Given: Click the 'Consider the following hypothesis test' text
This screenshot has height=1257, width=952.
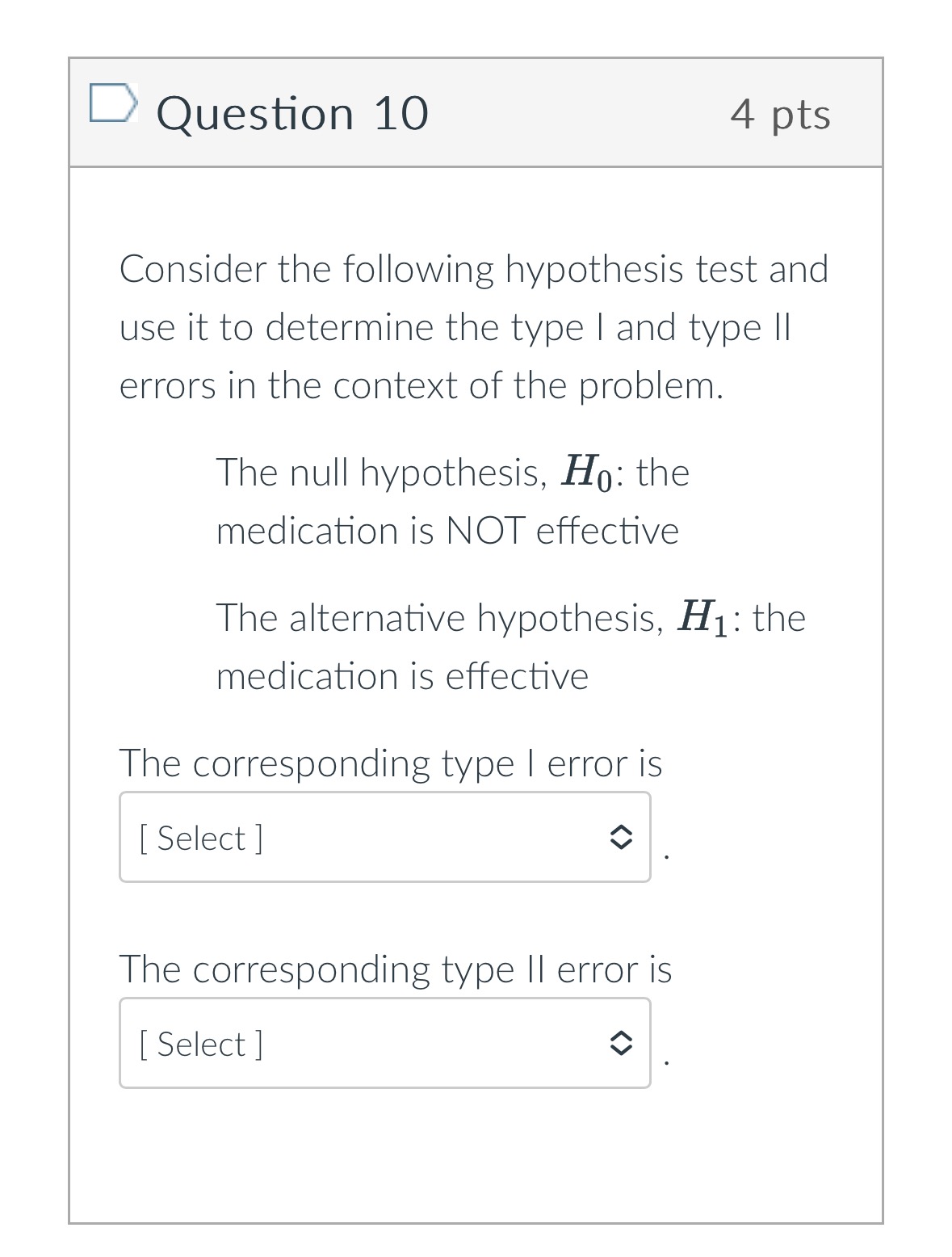Looking at the screenshot, I should click(474, 269).
